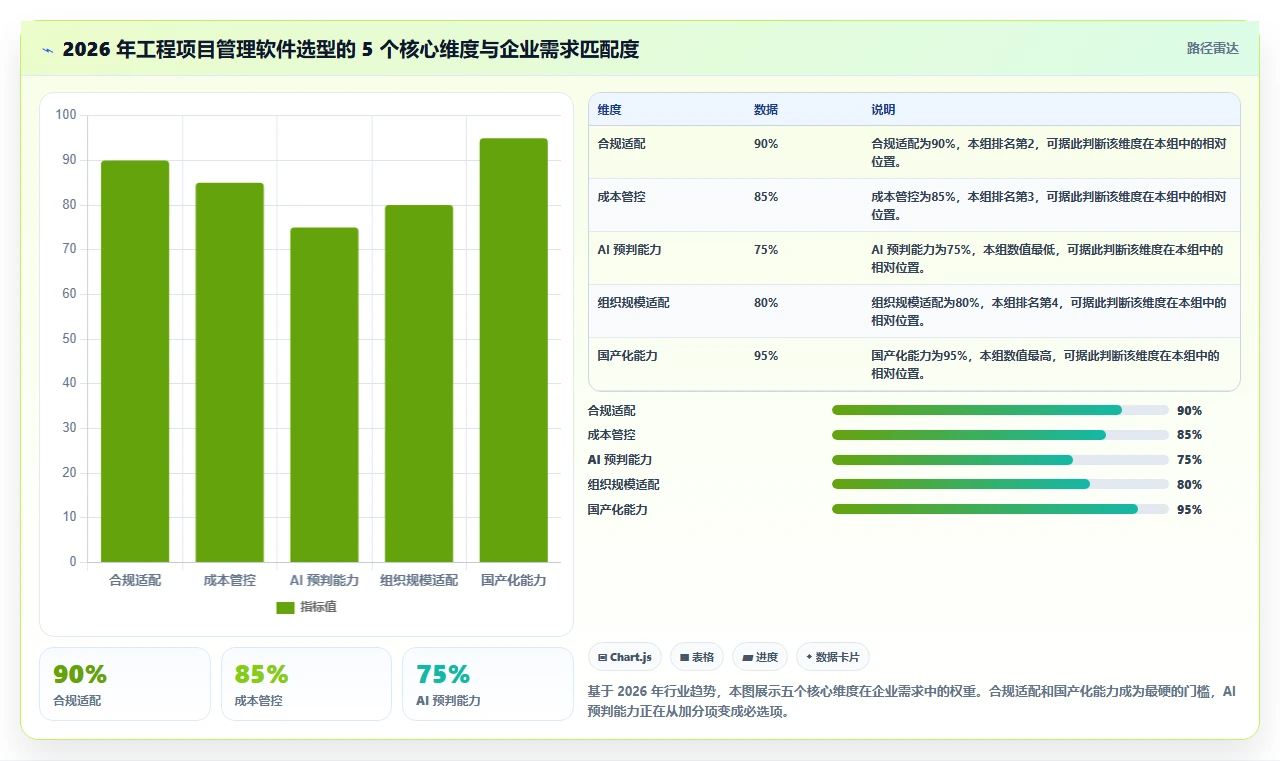Click the 维度 column header
Viewport: 1280px width, 761px height.
point(609,109)
